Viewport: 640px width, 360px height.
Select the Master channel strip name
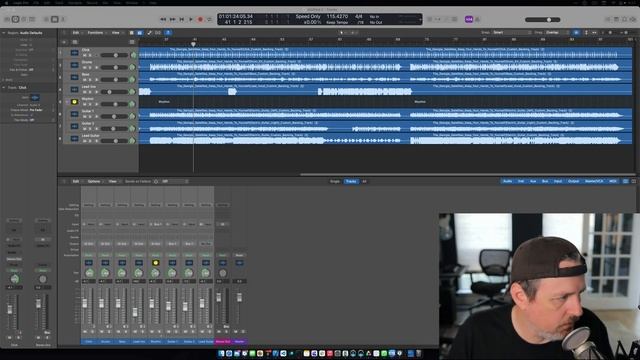tap(240, 341)
